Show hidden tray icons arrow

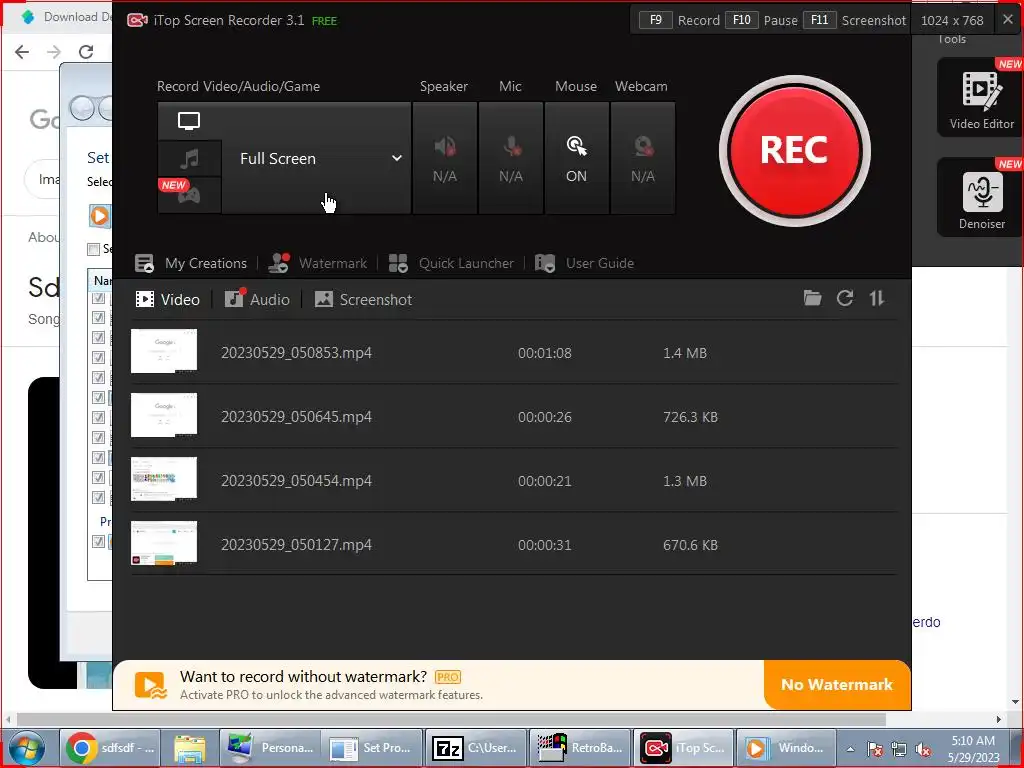pos(850,749)
